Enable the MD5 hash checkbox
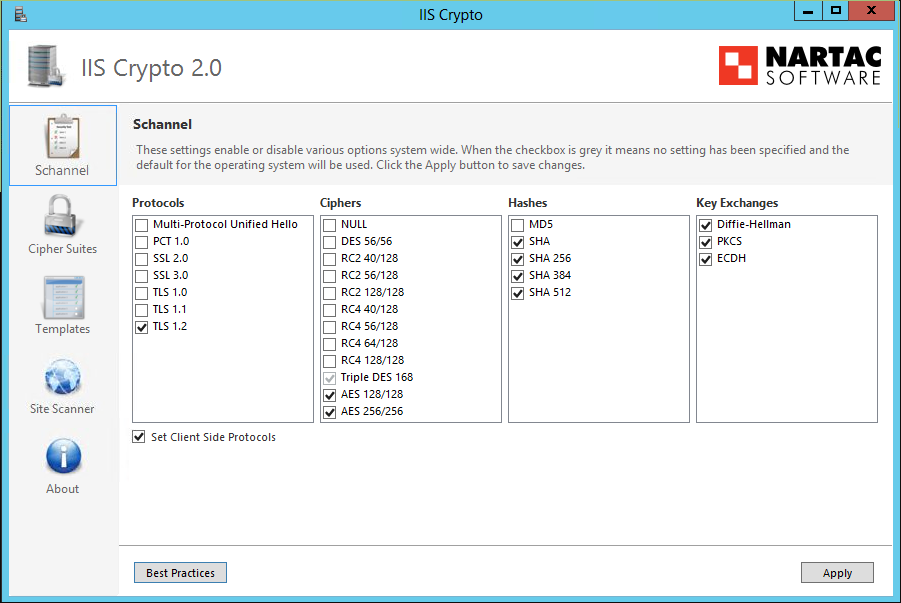The height and width of the screenshot is (603, 901). [x=518, y=225]
